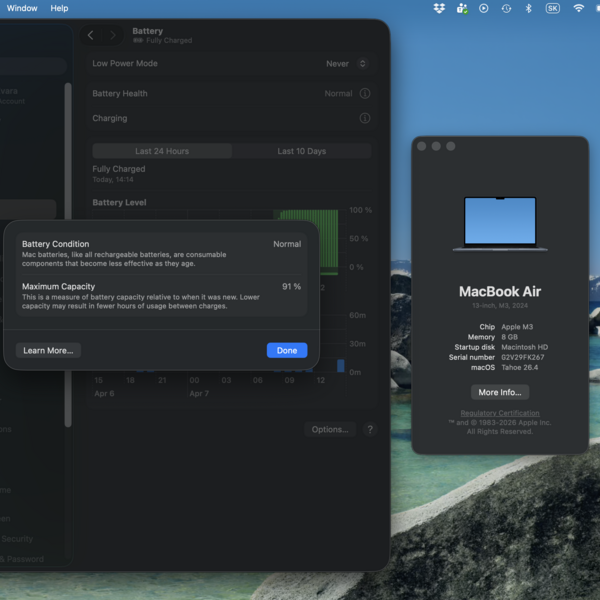Screen dimensions: 600x600
Task: Click the Charging info icon
Action: point(365,118)
